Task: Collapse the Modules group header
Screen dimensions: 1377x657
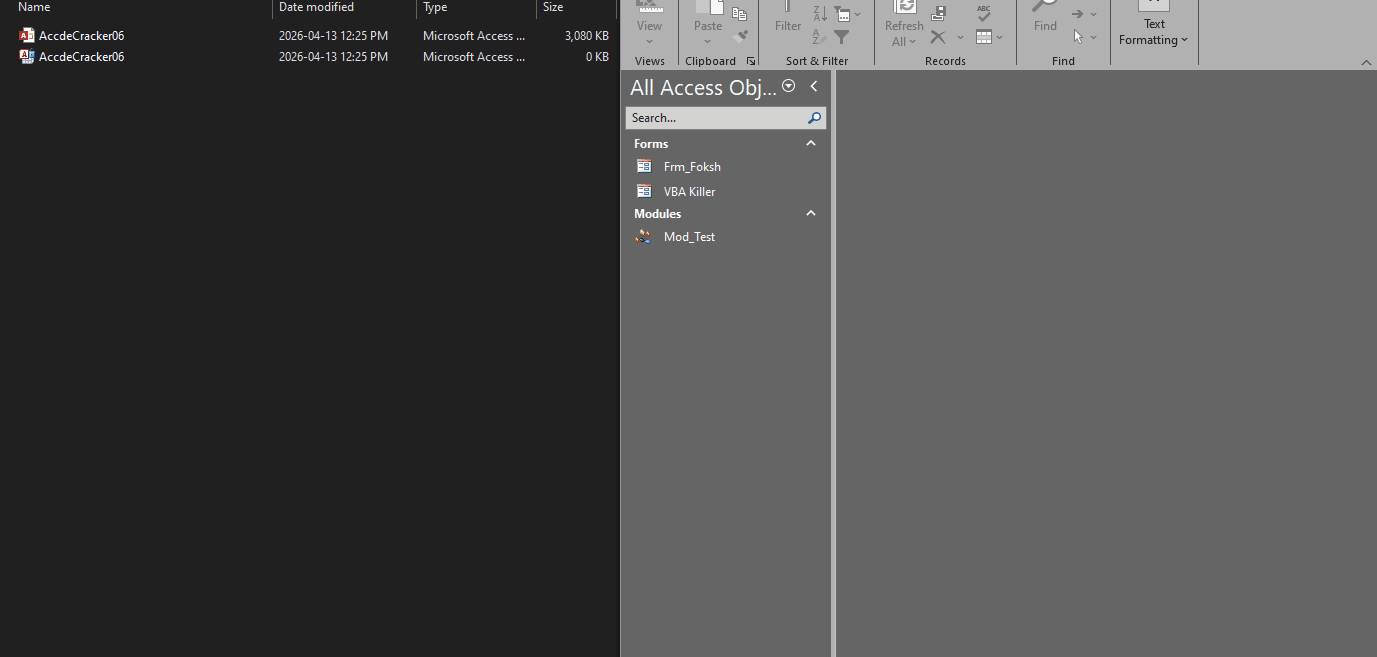Action: 811,214
